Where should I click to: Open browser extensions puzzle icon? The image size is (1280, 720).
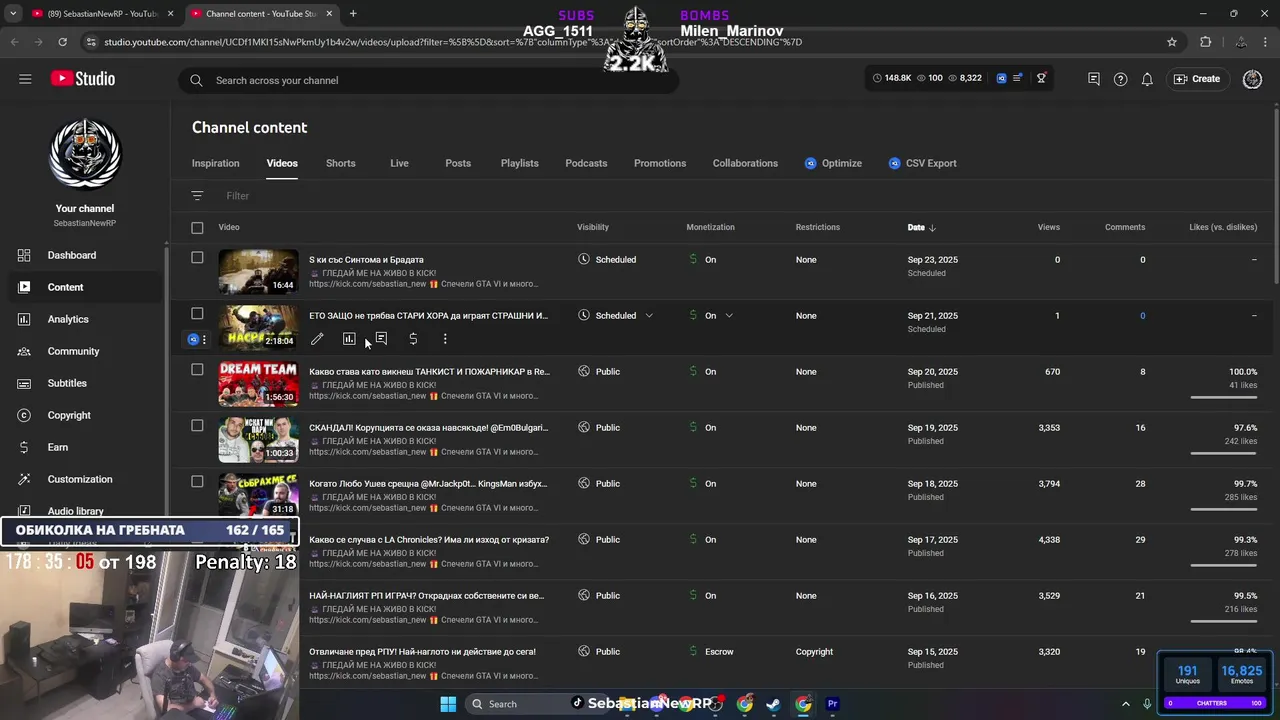coord(1206,42)
